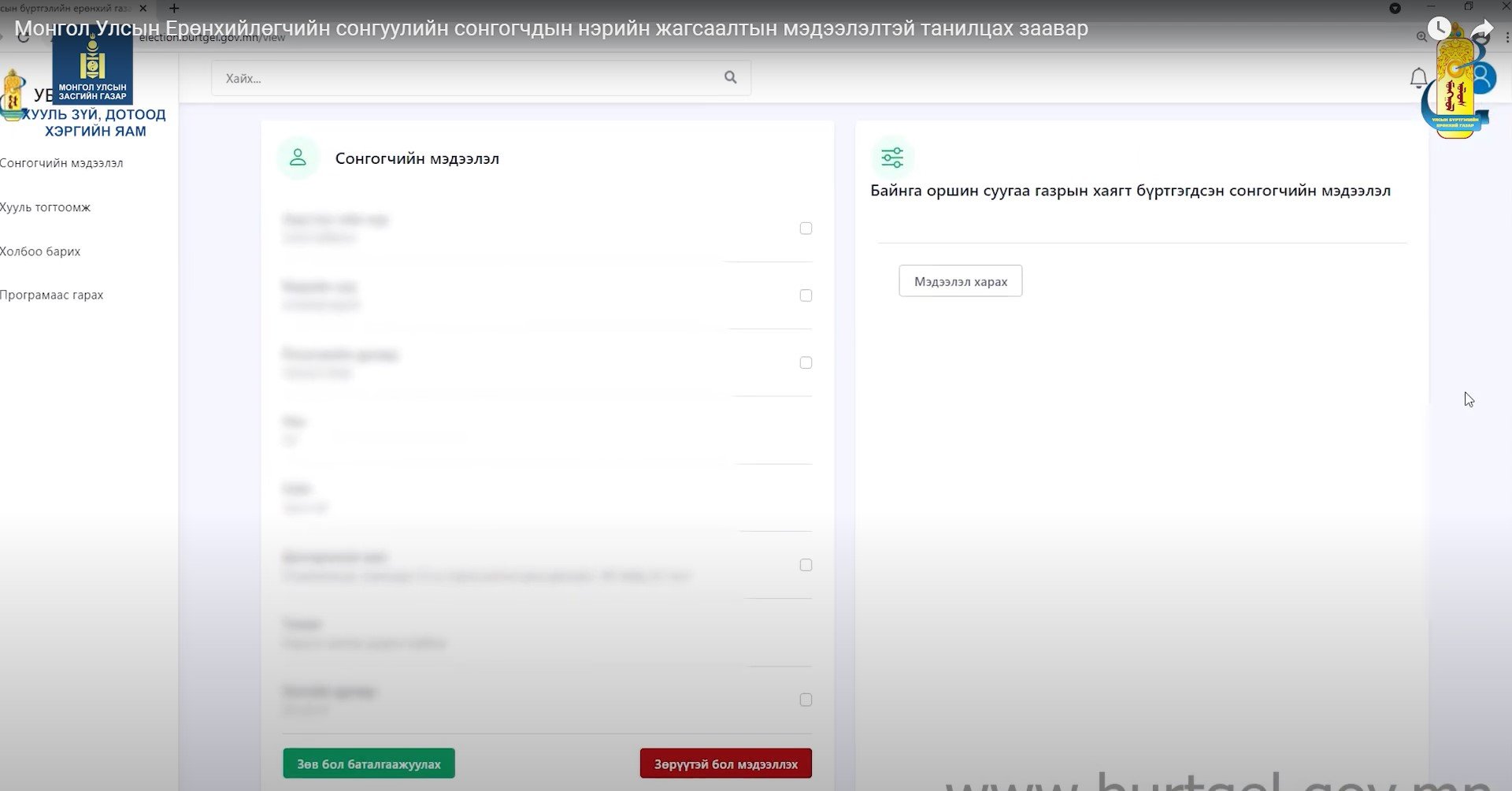This screenshot has width=1512, height=791.
Task: Open Сонгогчийн мэдээлэл sidebar menu
Action: 61,163
